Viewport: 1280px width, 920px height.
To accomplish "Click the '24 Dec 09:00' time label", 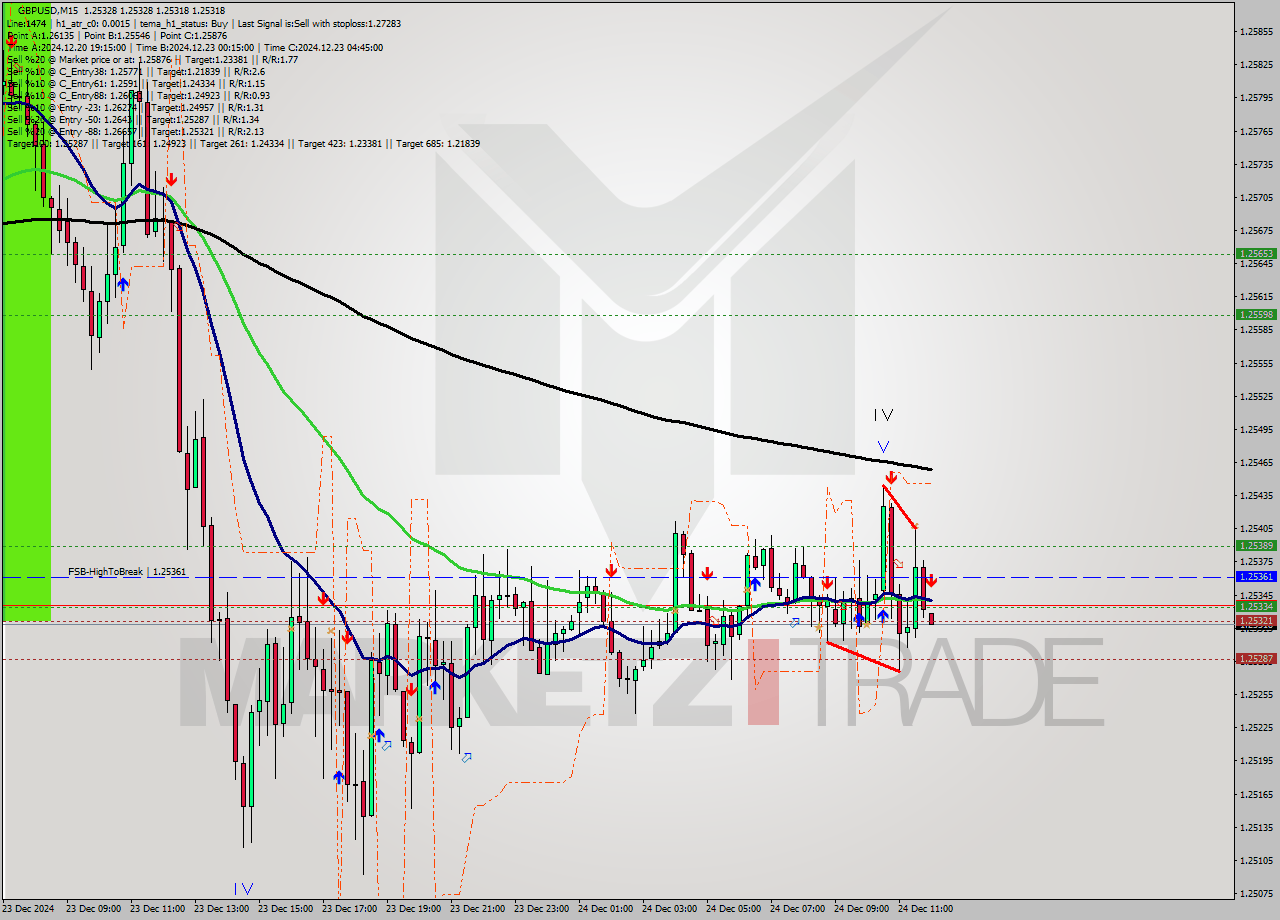I will click(x=861, y=909).
